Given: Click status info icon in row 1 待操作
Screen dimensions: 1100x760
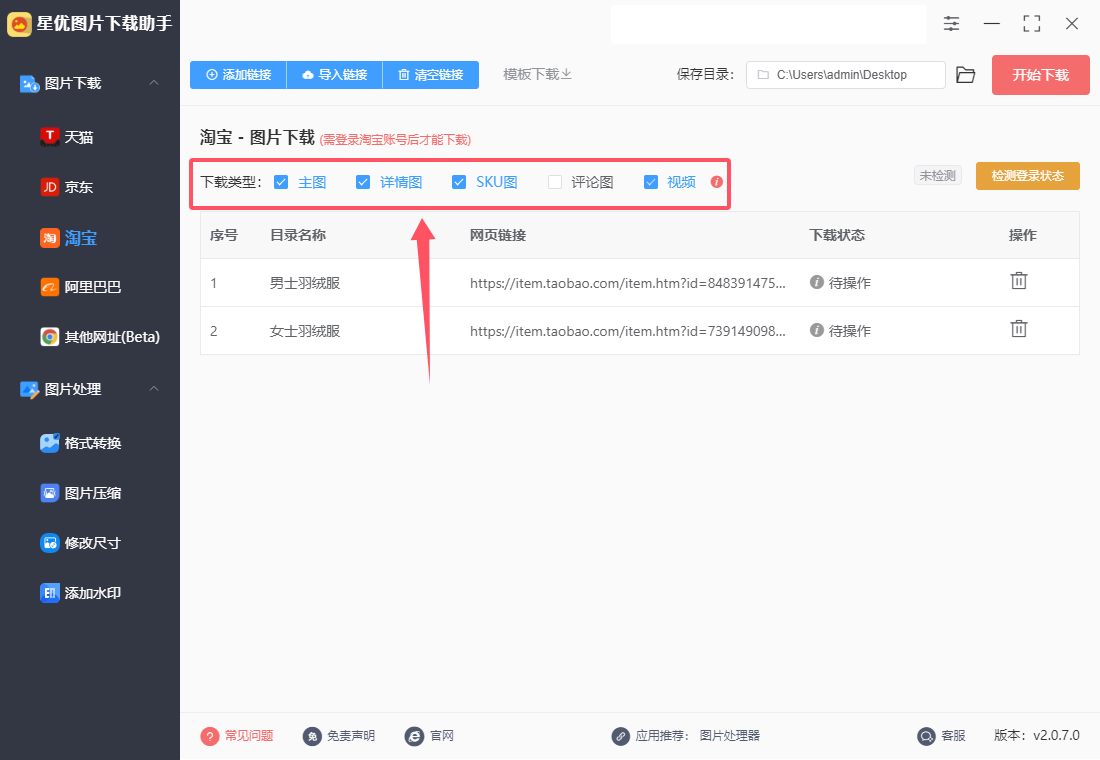Looking at the screenshot, I should (817, 282).
